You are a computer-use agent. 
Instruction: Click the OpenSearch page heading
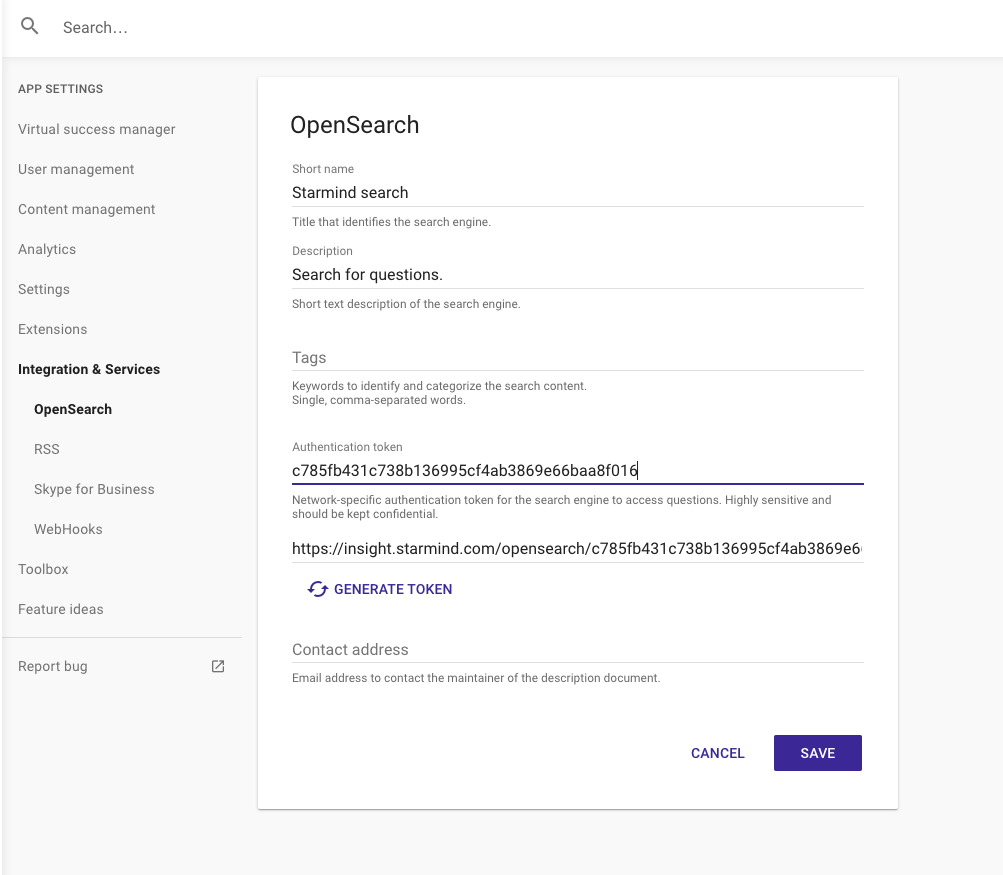tap(354, 125)
